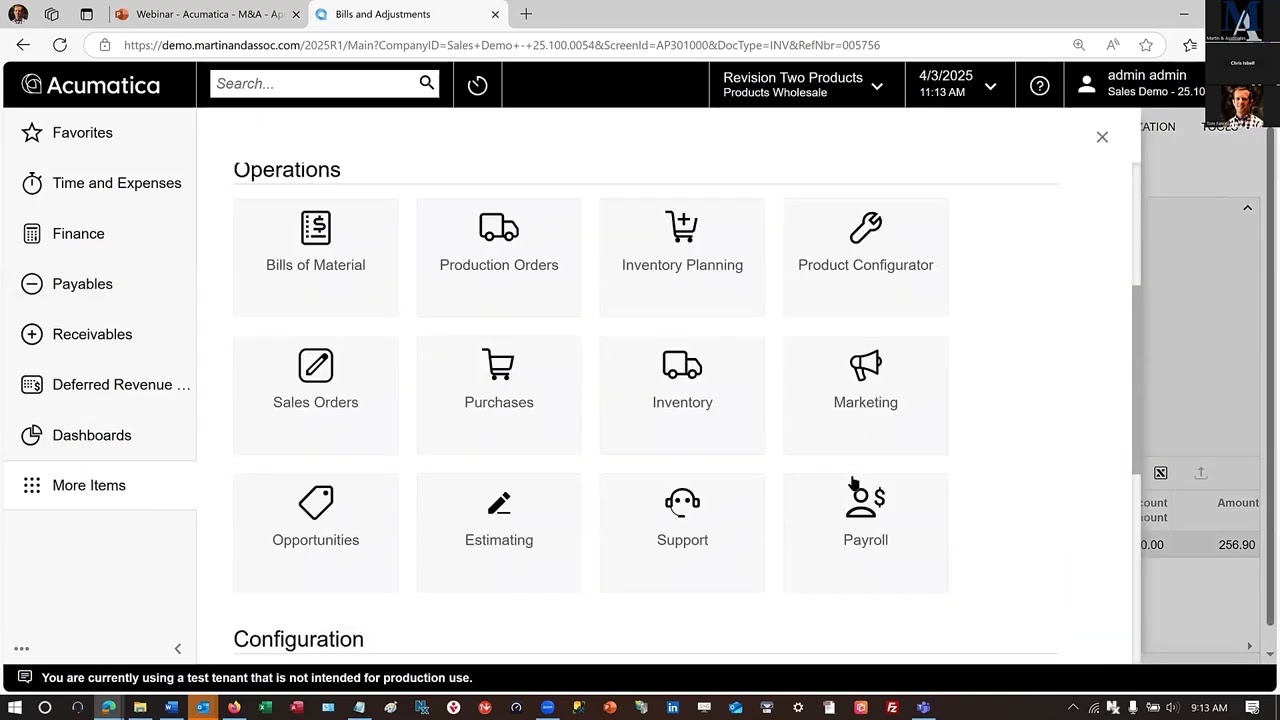Screen dimensions: 1280x720
Task: Select Favorites in the left sidebar
Action: coord(99,133)
